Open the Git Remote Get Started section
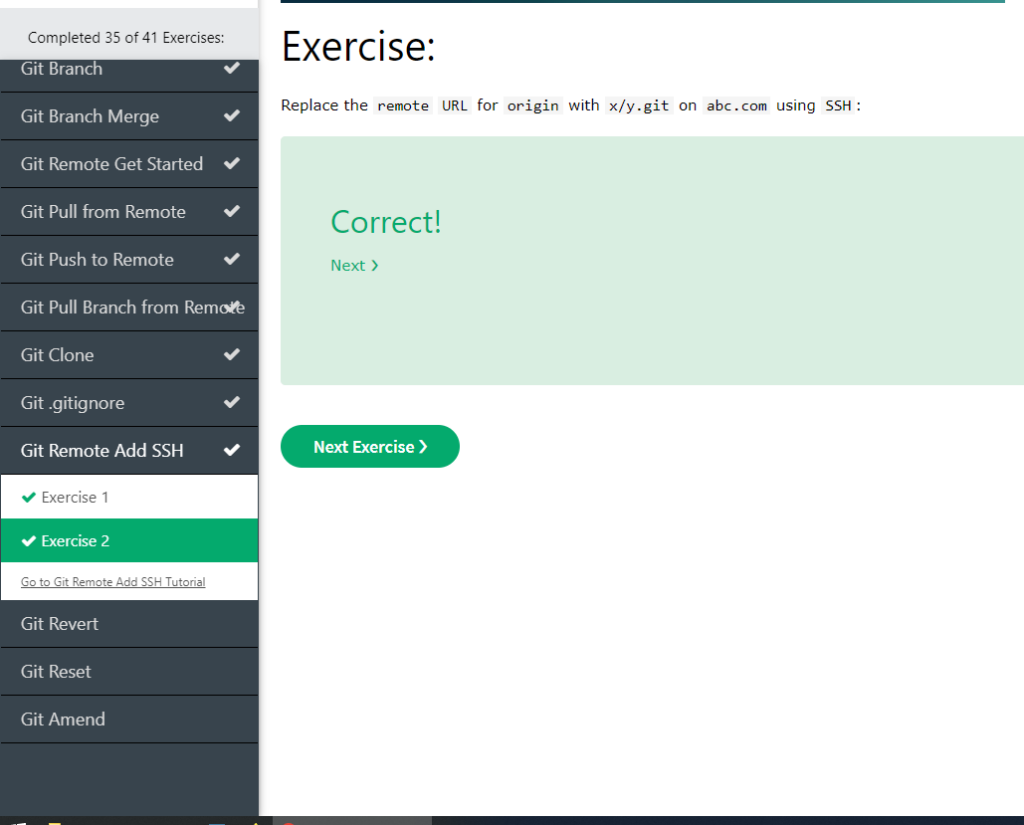The image size is (1024, 825). click(x=129, y=164)
